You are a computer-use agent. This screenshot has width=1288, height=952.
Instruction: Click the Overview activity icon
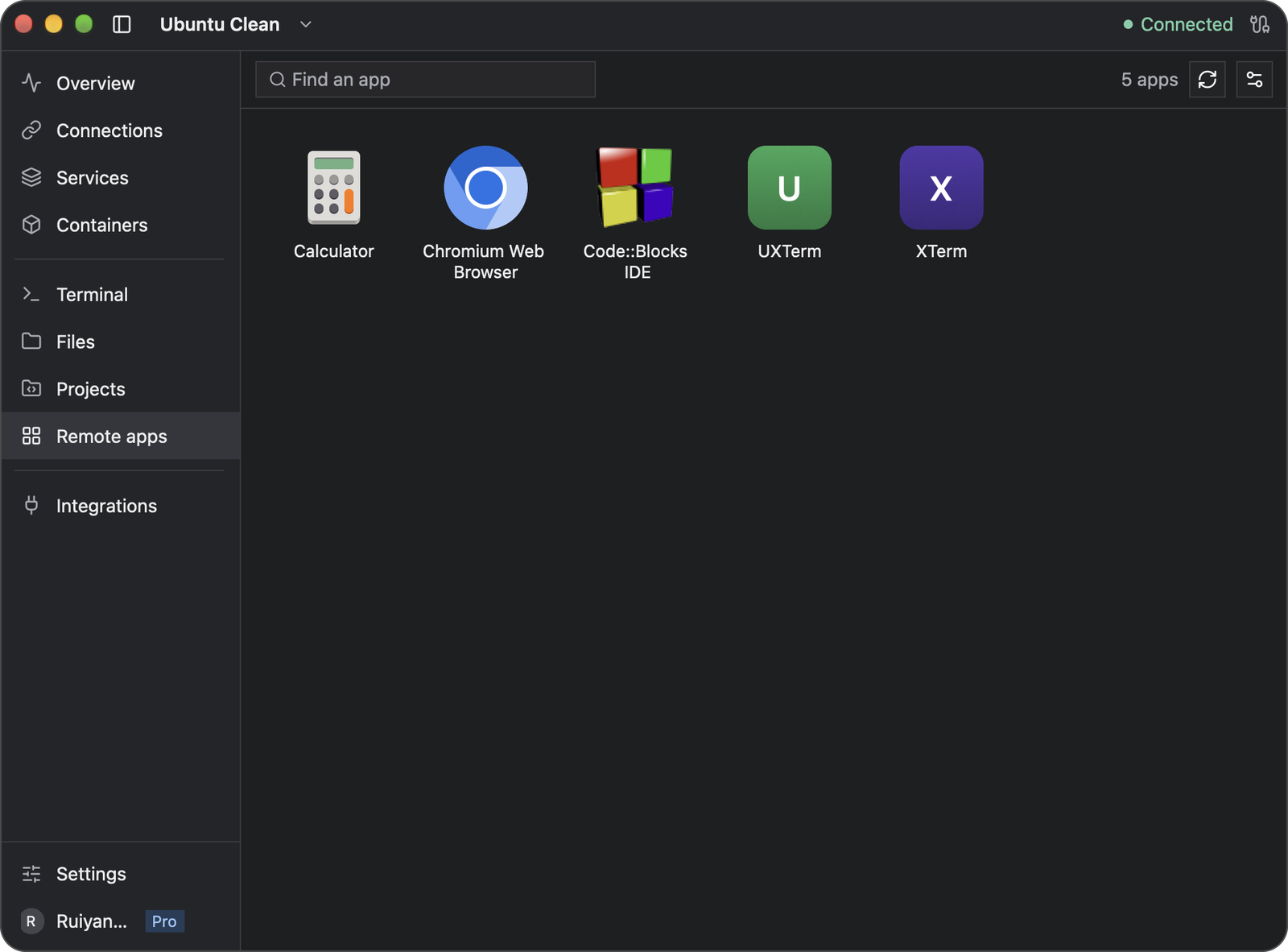point(31,83)
